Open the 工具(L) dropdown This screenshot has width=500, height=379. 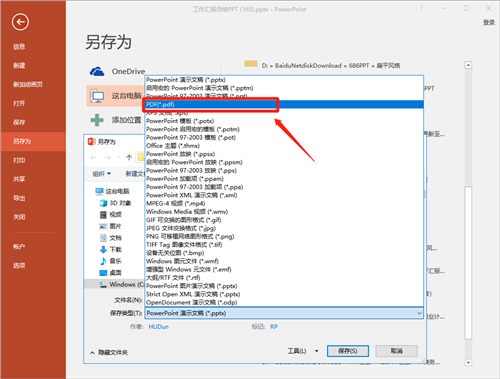point(303,351)
